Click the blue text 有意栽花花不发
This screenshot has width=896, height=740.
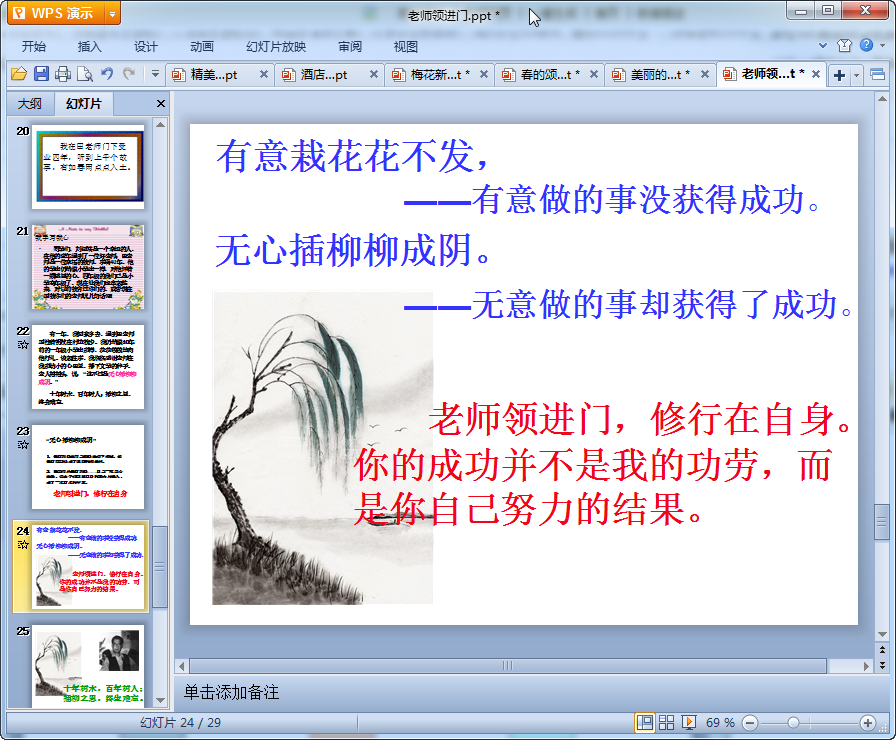pyautogui.click(x=352, y=157)
